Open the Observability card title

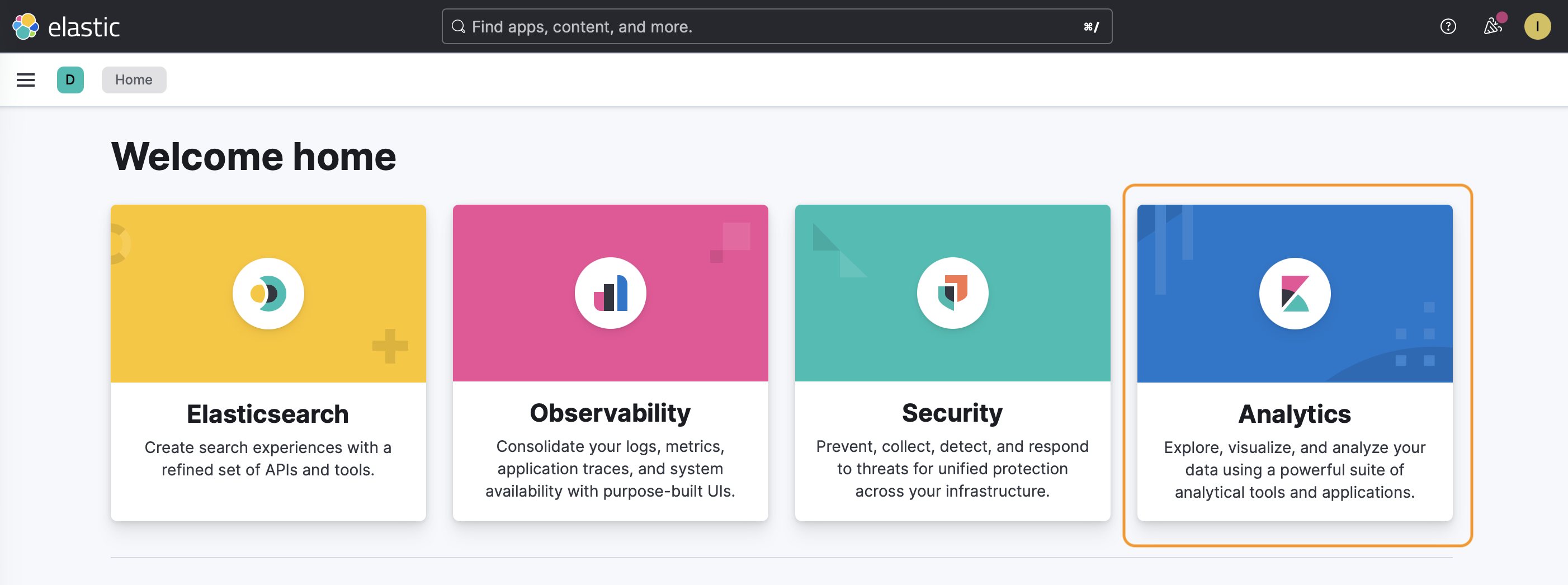tap(610, 413)
